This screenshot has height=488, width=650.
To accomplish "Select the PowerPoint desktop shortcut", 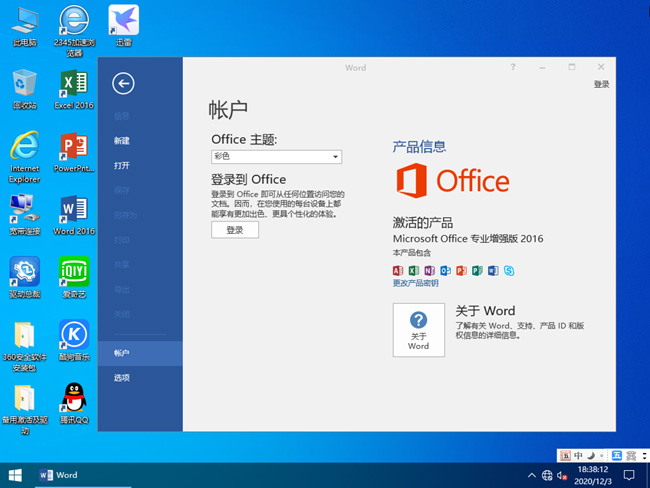I will 74,152.
